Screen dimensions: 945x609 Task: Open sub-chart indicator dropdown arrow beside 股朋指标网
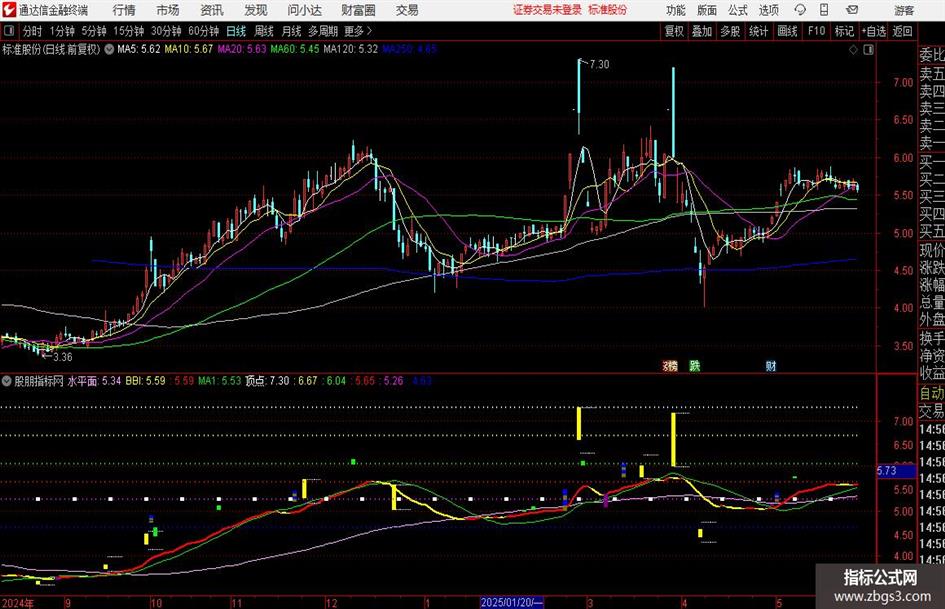click(x=6, y=381)
